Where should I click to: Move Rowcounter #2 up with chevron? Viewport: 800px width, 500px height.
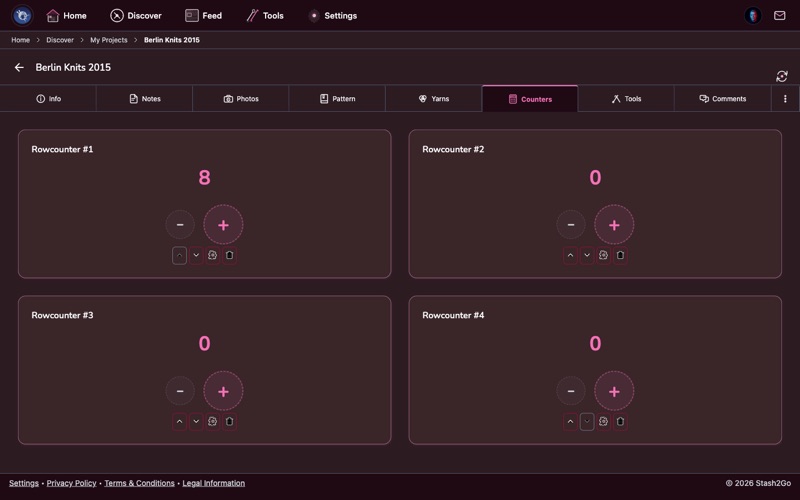coord(570,255)
